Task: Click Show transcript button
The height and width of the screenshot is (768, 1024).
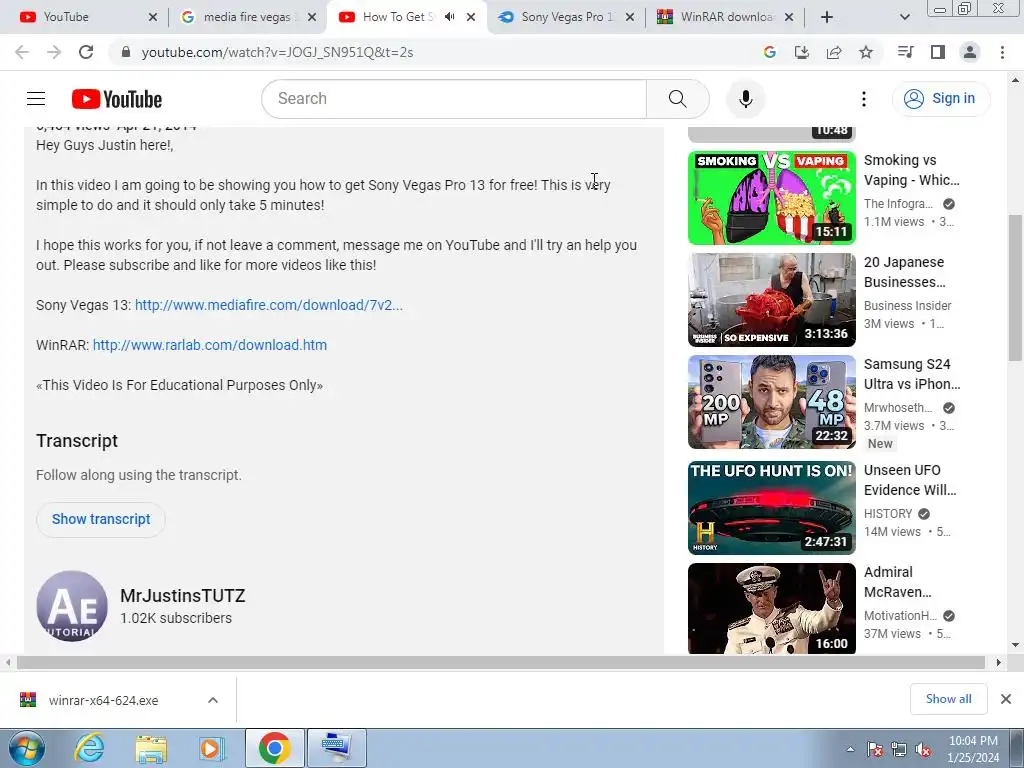Action: point(101,519)
